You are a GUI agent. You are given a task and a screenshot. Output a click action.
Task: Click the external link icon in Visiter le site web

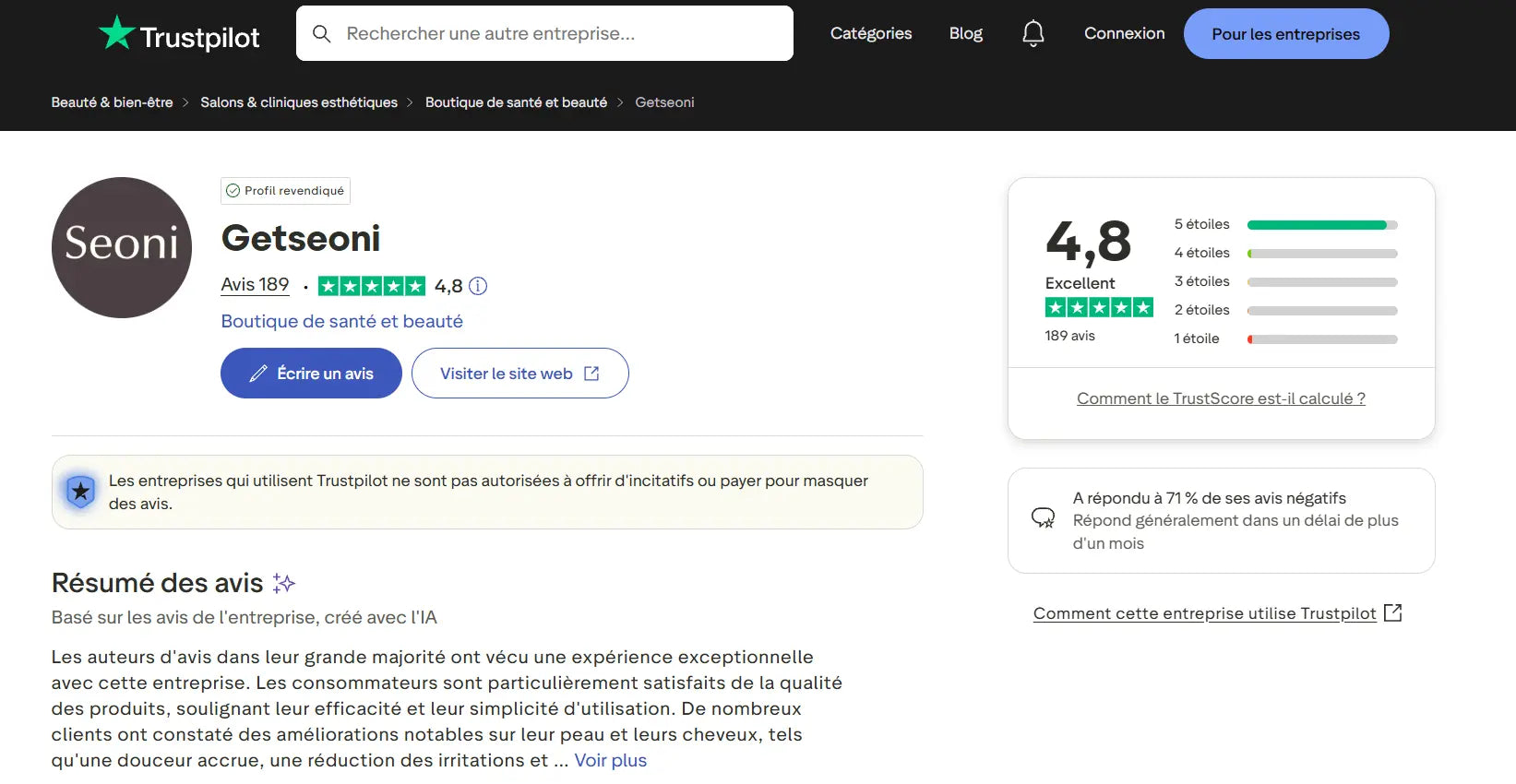point(591,374)
